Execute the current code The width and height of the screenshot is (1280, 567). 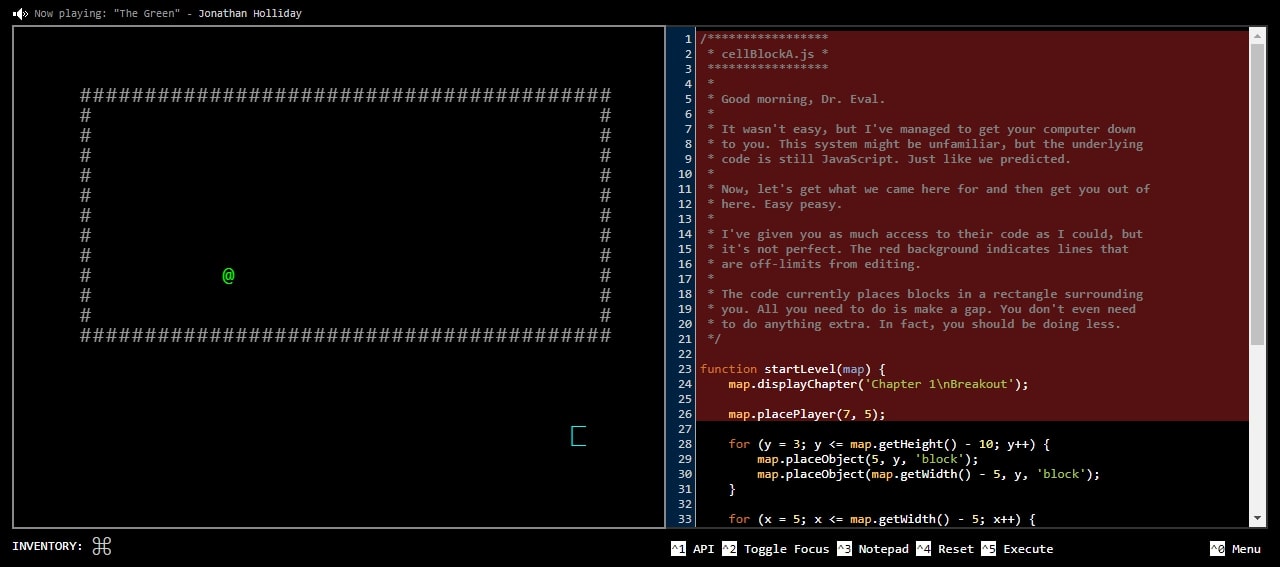coord(1017,548)
